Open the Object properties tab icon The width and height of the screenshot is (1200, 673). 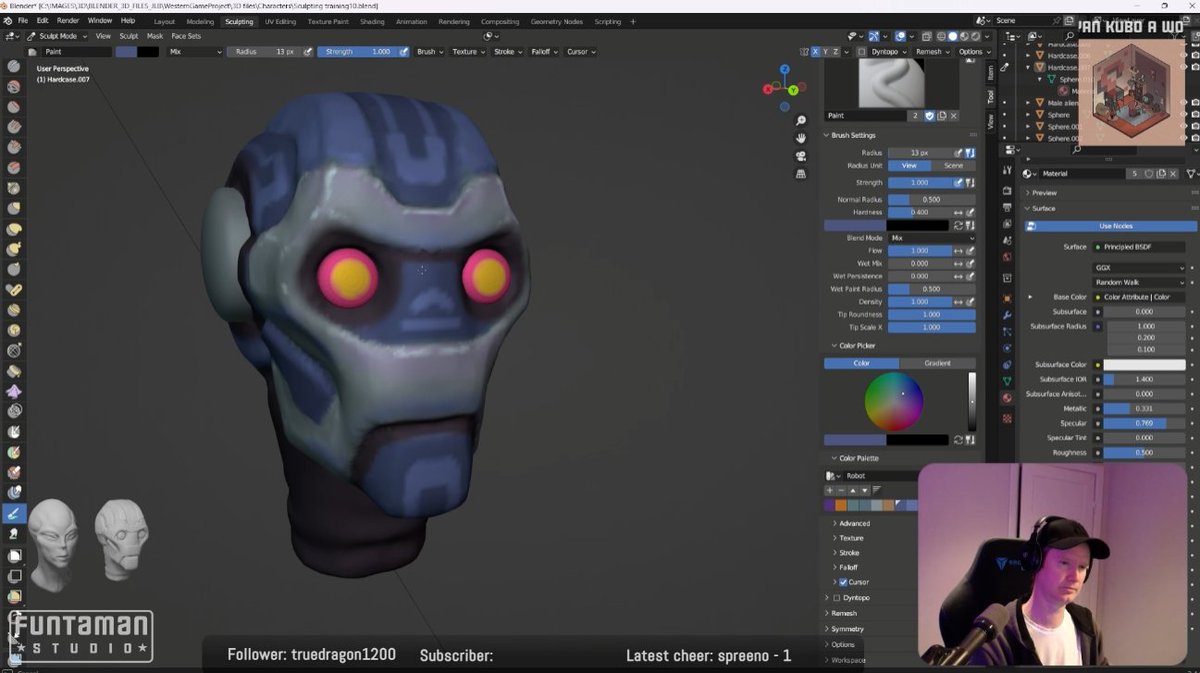[x=1007, y=299]
